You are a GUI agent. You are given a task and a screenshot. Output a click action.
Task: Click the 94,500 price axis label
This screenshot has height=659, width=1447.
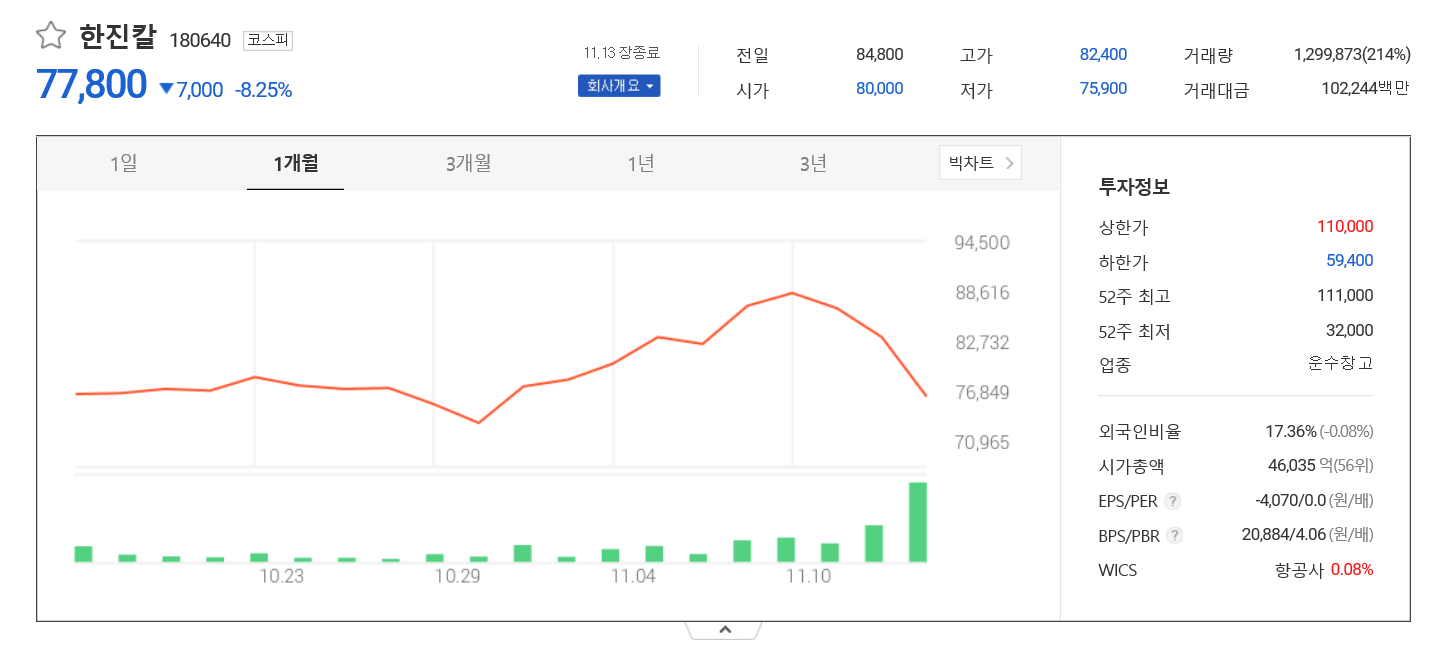pyautogui.click(x=982, y=243)
